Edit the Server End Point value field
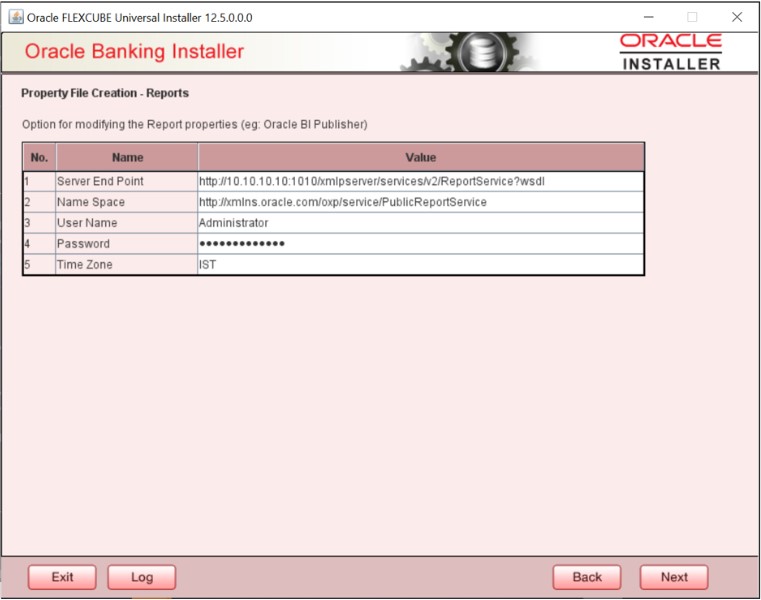 (421, 182)
